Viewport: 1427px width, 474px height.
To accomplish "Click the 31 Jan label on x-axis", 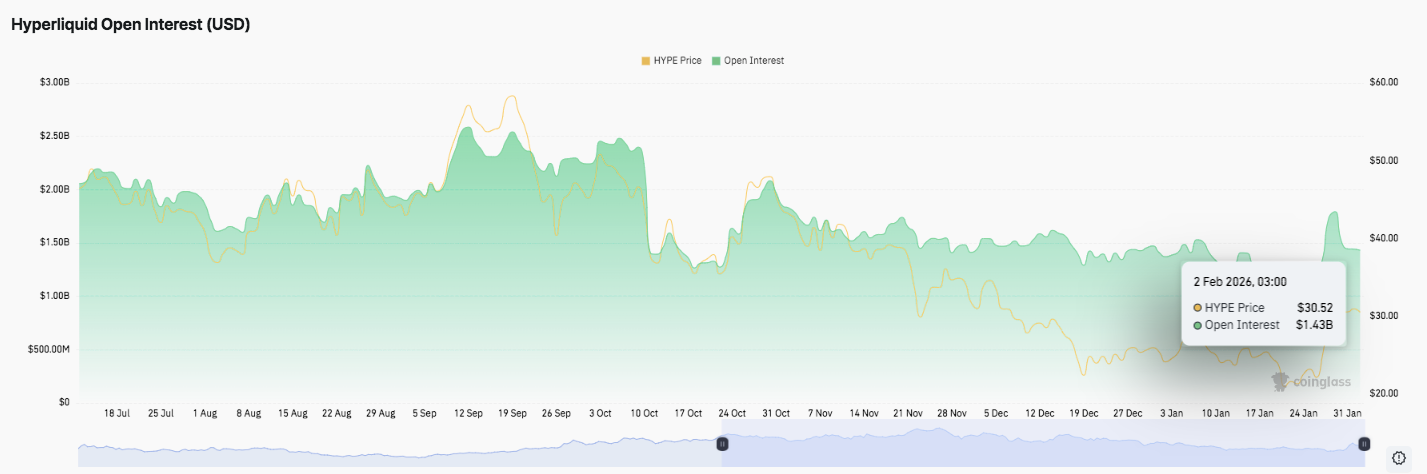I will (1346, 413).
